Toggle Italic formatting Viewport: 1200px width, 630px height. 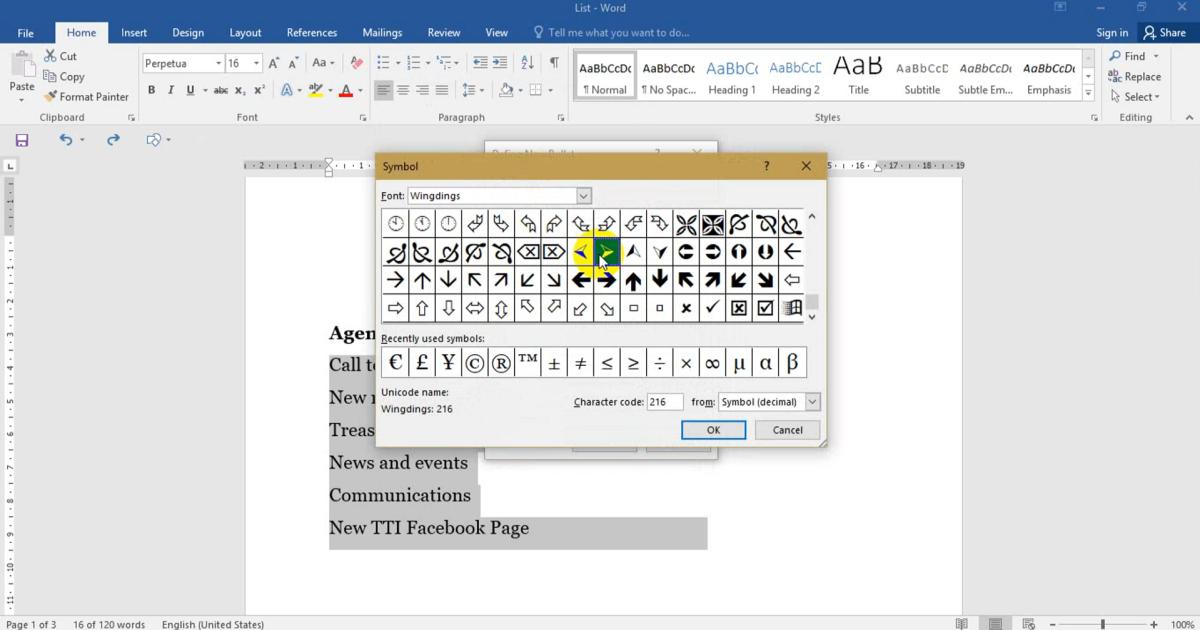click(x=170, y=90)
